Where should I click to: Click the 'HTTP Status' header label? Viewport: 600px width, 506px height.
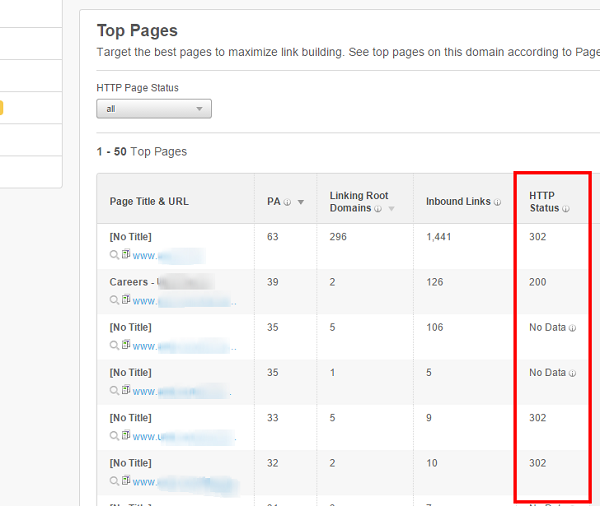point(544,202)
